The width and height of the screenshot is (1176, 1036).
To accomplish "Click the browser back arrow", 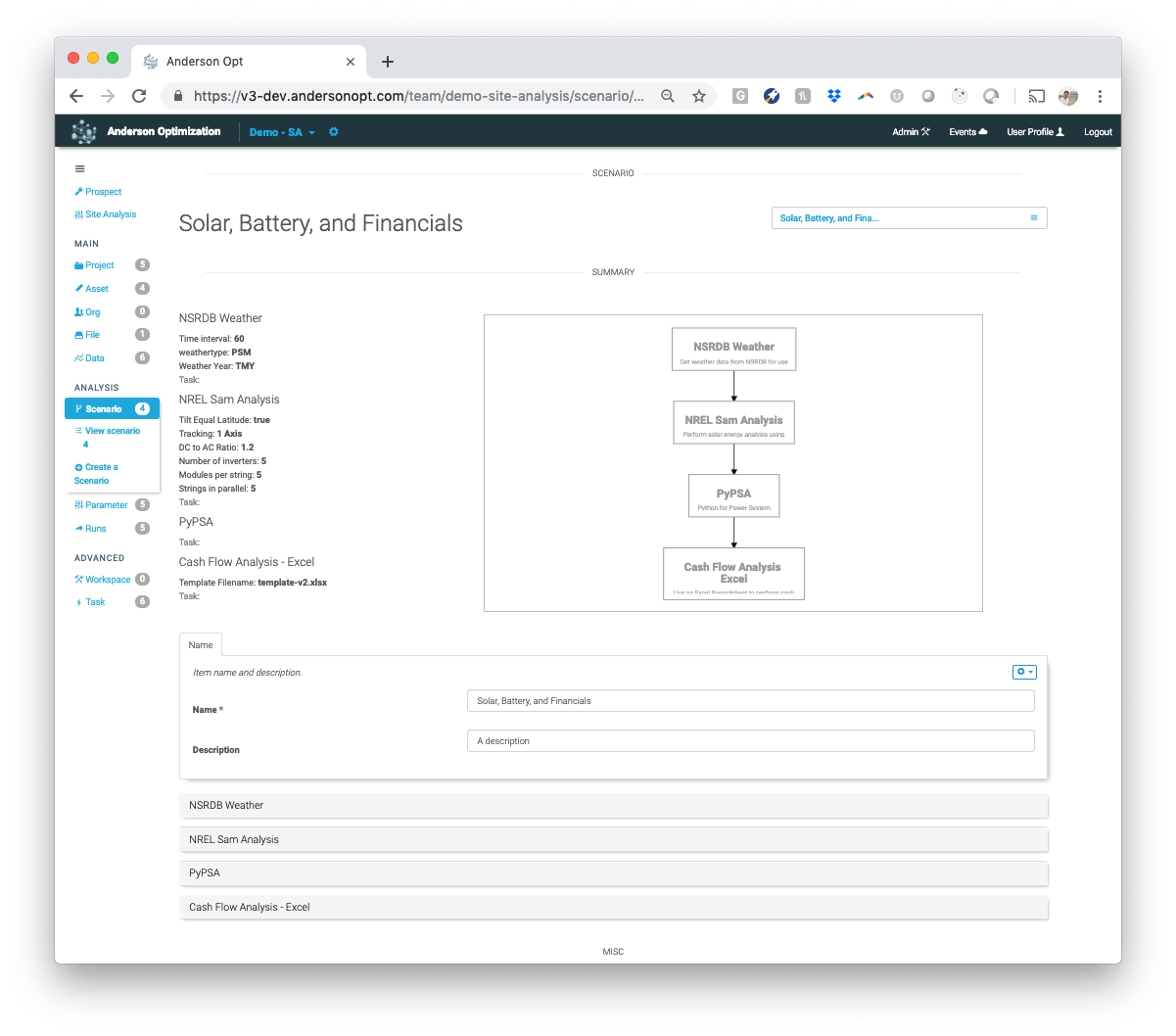I will 76,96.
